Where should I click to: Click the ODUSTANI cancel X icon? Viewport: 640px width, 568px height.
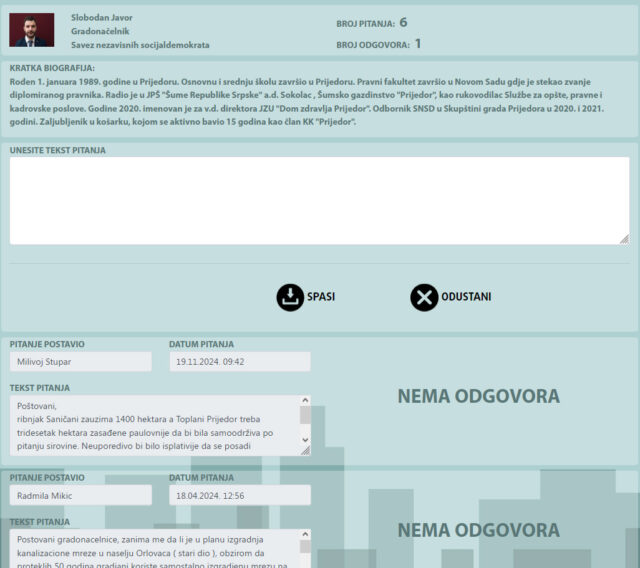[x=424, y=297]
